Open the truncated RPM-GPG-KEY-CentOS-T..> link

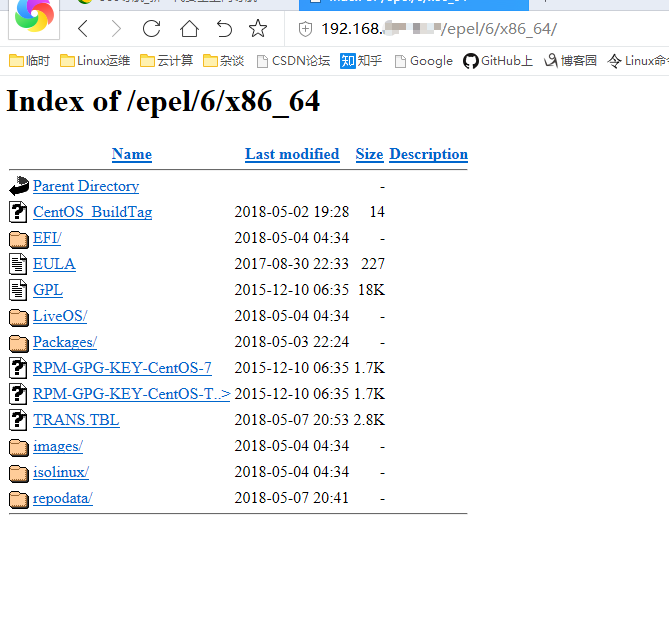[131, 394]
